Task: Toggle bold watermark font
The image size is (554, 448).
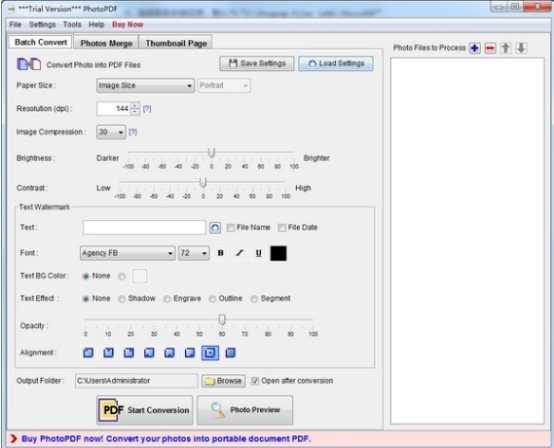Action: (x=220, y=253)
